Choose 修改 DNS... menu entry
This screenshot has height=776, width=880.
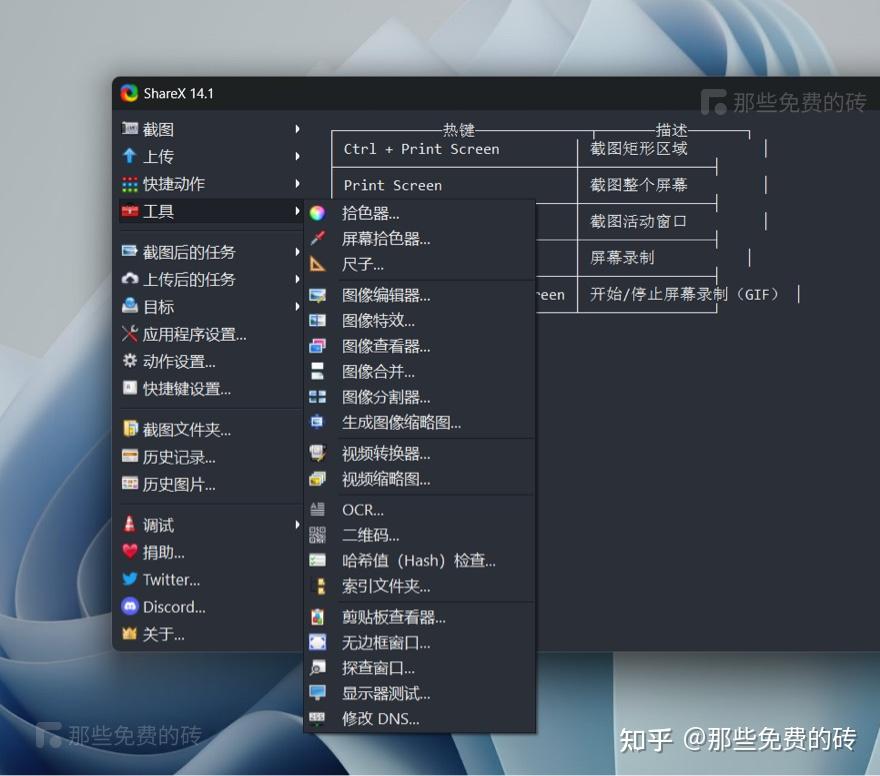[419, 718]
